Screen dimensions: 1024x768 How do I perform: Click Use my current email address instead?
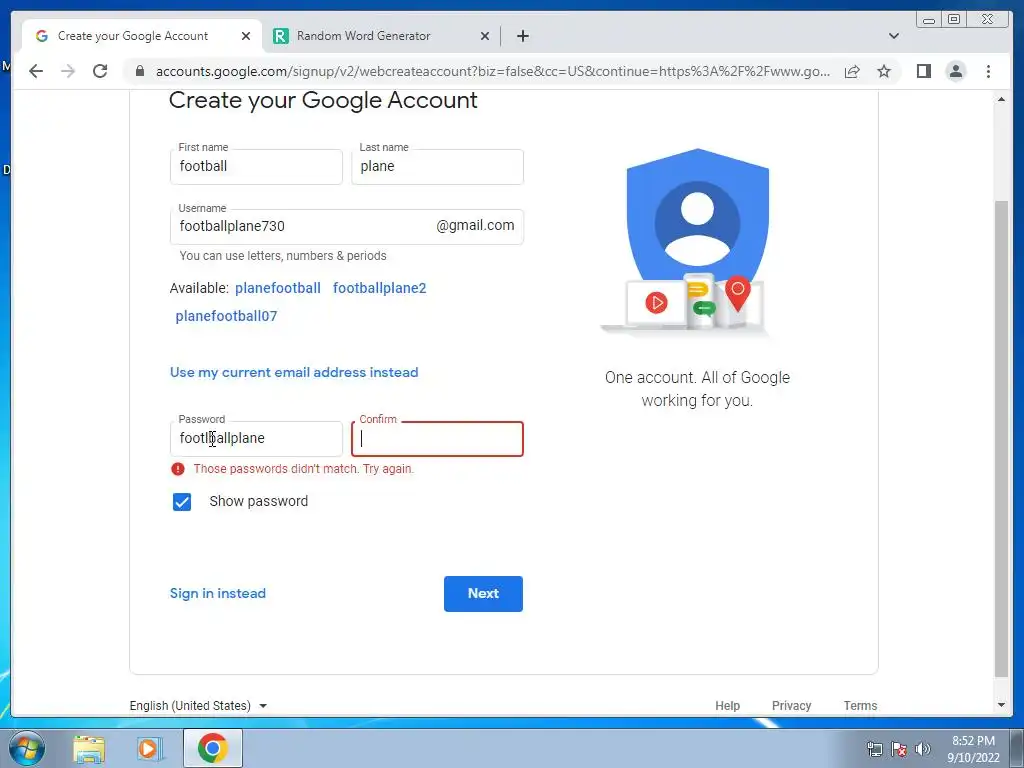click(294, 372)
